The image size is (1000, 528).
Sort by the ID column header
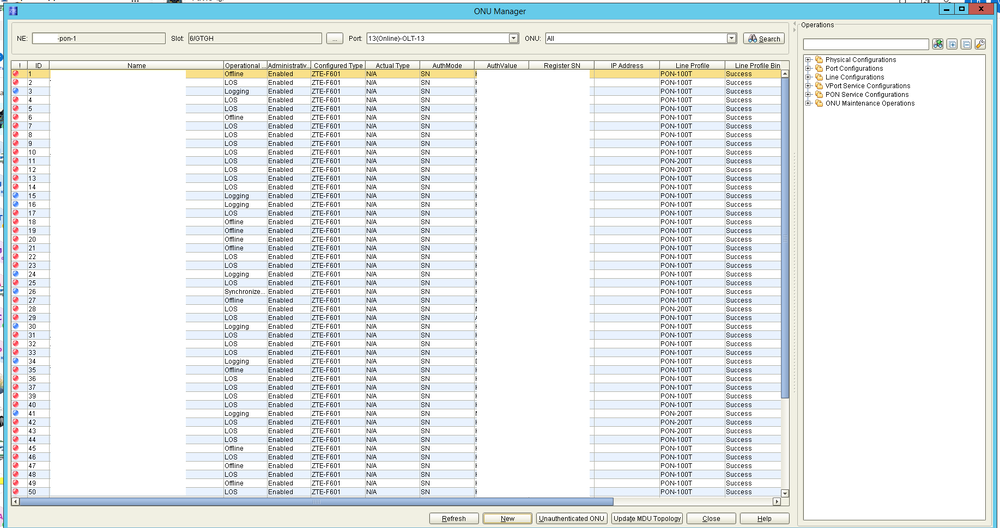click(38, 65)
